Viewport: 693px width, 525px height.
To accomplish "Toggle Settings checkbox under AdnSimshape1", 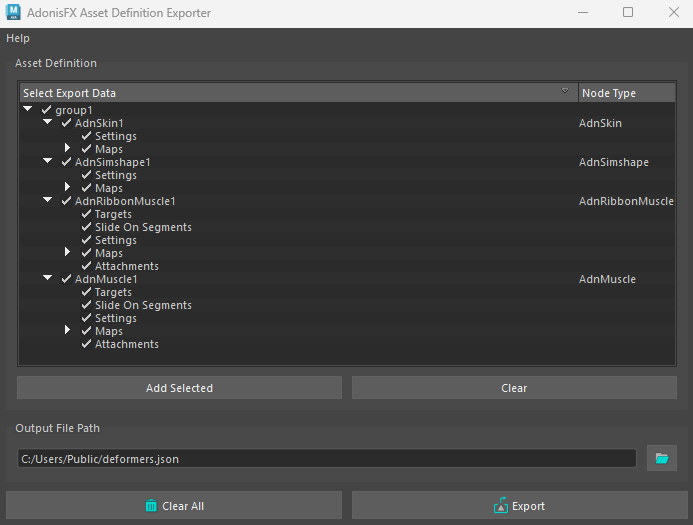I will [86, 175].
